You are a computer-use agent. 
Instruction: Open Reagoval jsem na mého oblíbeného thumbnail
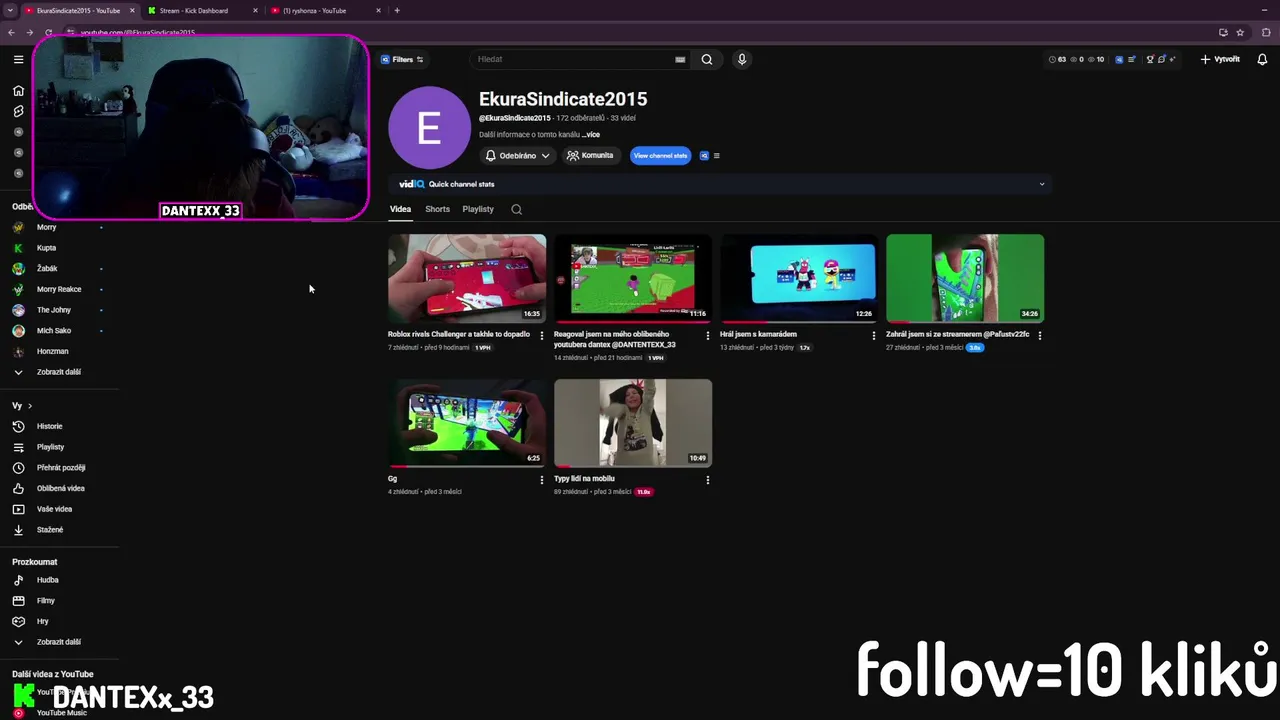[x=633, y=278]
